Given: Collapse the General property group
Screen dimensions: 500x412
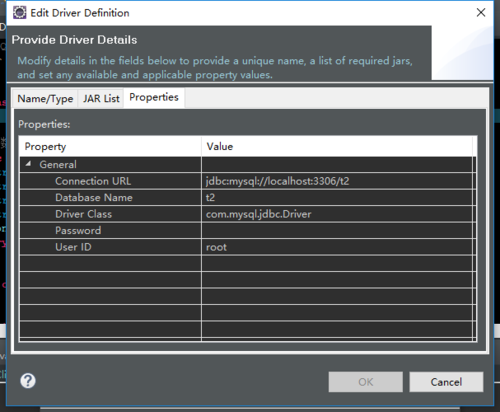Looking at the screenshot, I should 29,164.
